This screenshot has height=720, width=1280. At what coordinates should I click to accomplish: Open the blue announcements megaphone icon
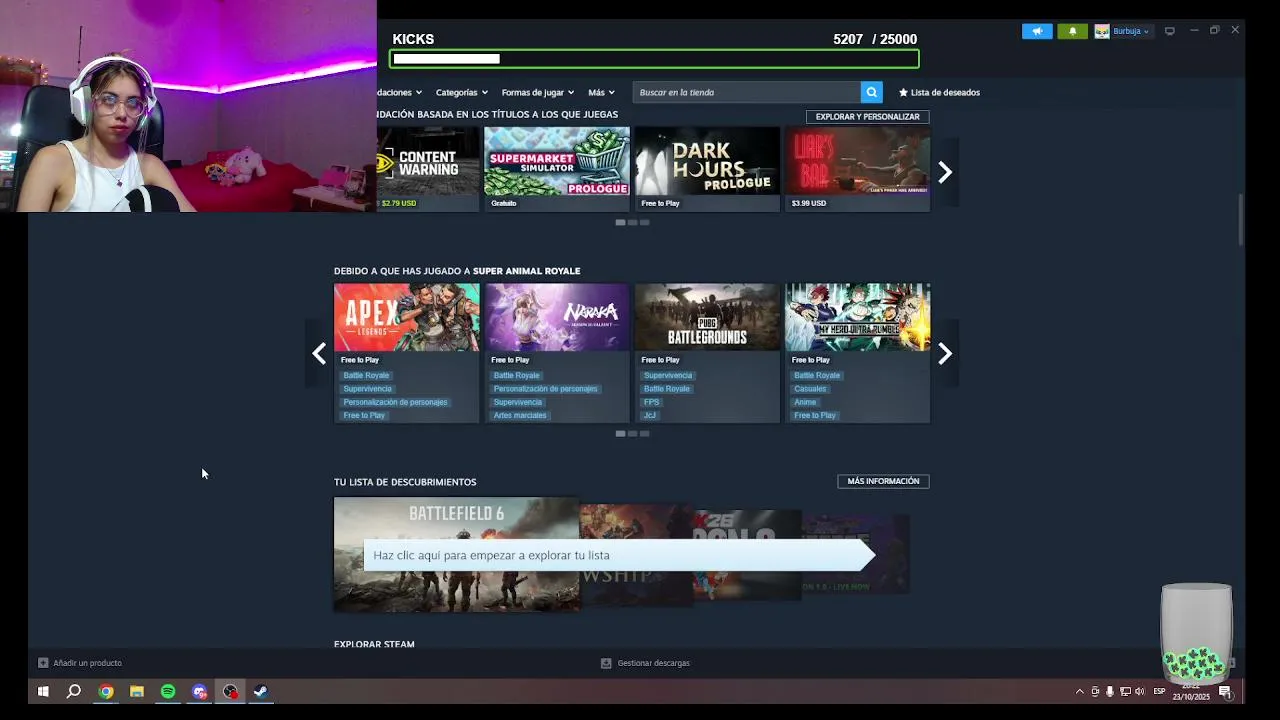[1037, 31]
